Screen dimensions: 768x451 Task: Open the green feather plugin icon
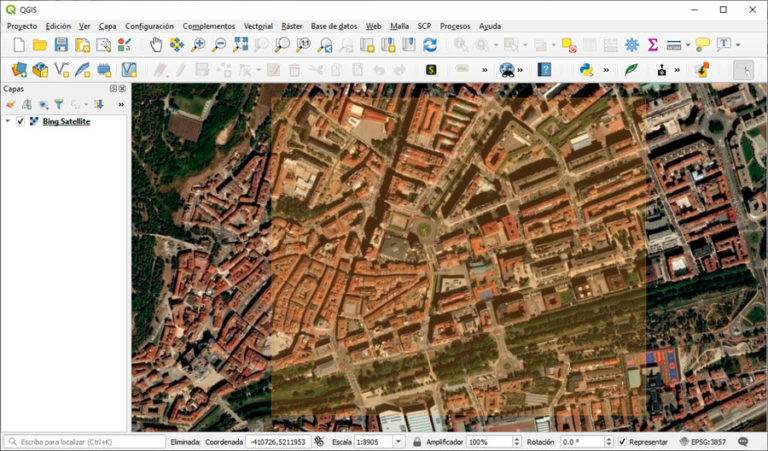[631, 70]
